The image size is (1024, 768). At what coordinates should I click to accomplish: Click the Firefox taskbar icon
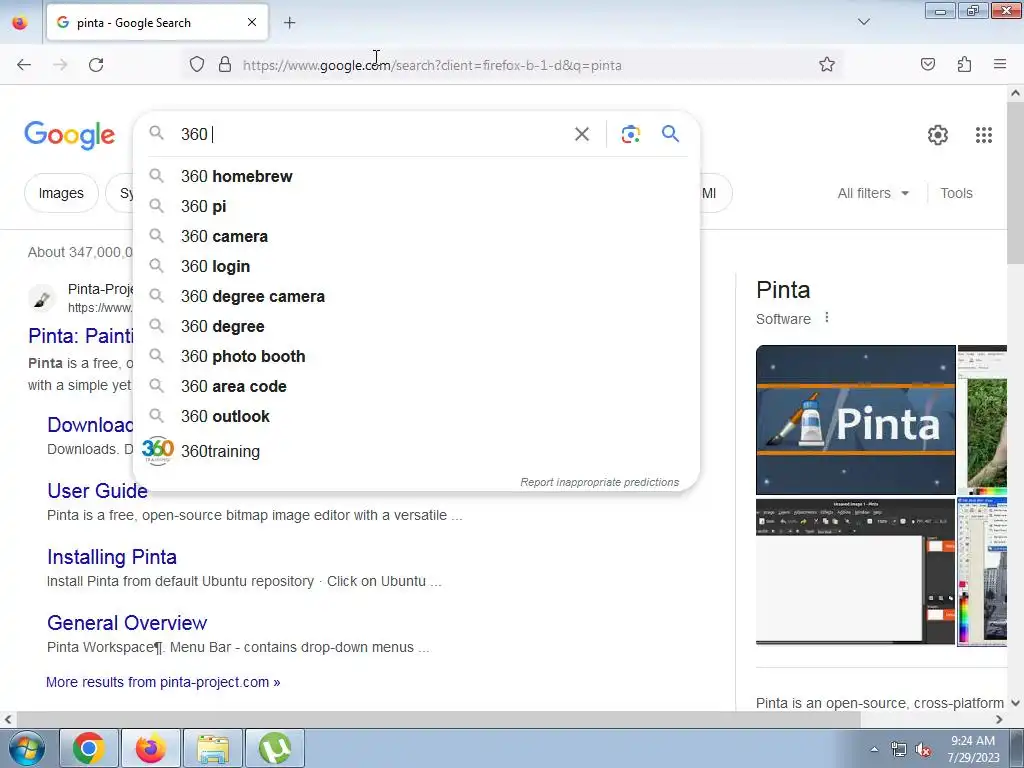coord(150,748)
